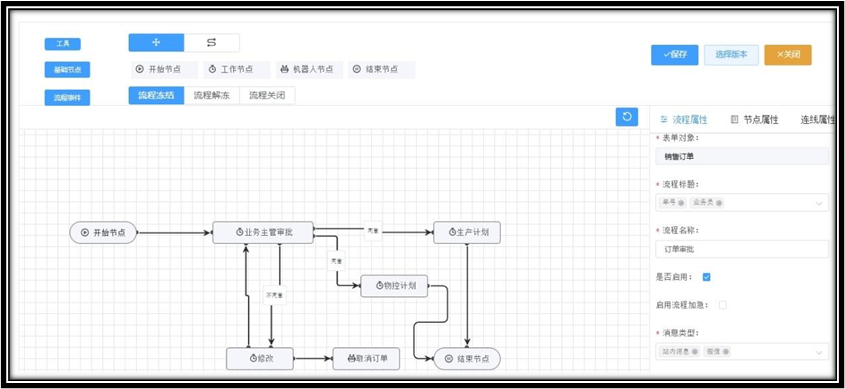Viewport: 845px width, 389px height.
Task: Pick the 结束节点 base node
Action: coord(382,70)
